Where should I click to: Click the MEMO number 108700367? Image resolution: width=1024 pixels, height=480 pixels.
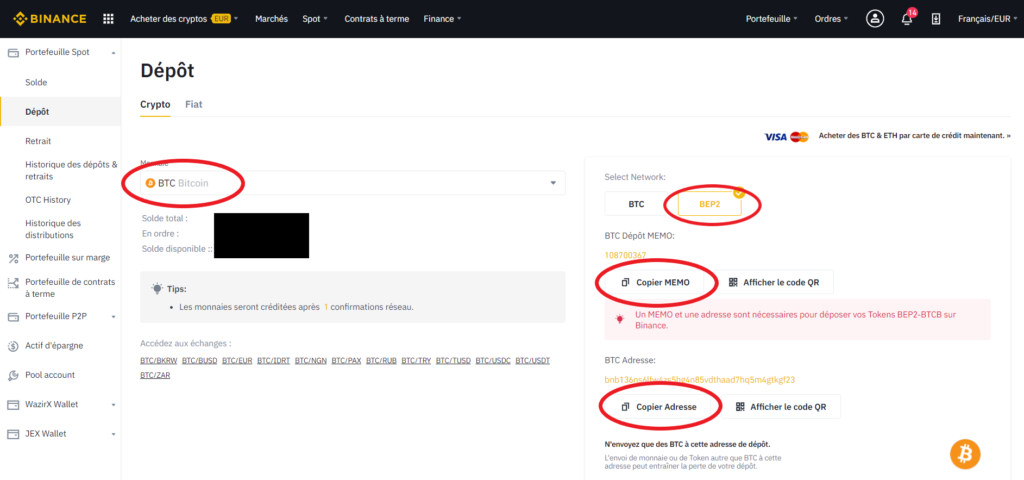pyautogui.click(x=626, y=255)
